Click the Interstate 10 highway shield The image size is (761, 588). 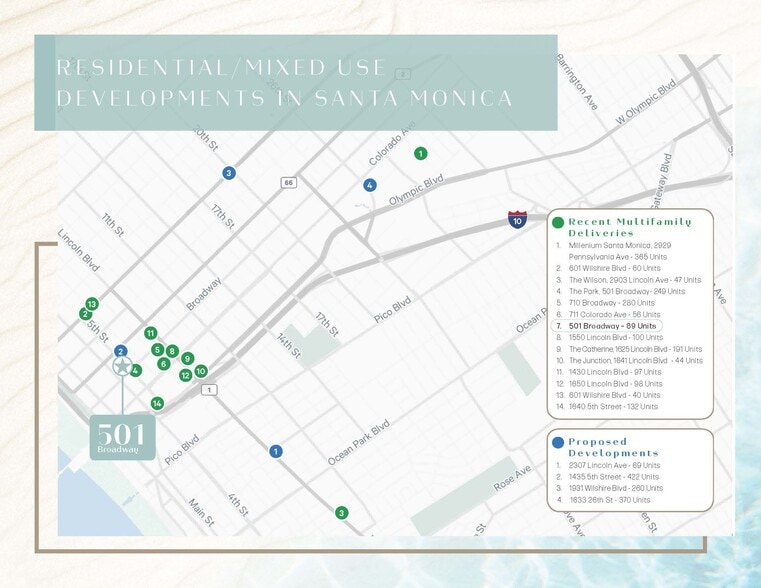click(x=517, y=219)
